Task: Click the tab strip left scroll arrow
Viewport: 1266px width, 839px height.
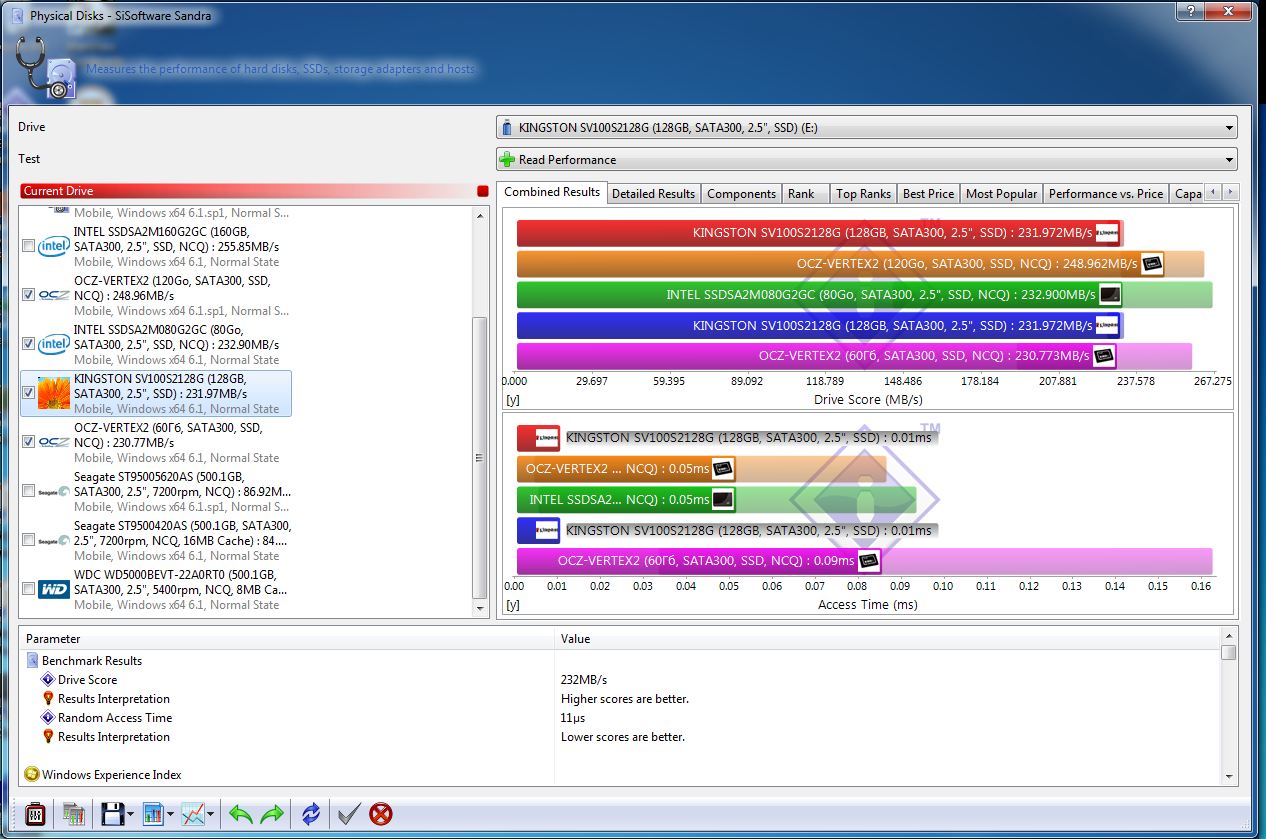Action: (x=1214, y=192)
